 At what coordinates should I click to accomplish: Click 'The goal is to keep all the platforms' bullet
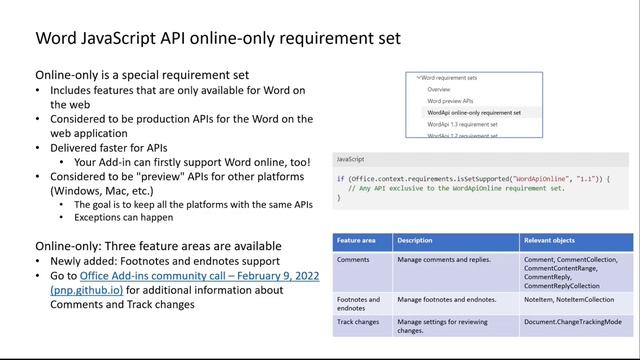(193, 204)
